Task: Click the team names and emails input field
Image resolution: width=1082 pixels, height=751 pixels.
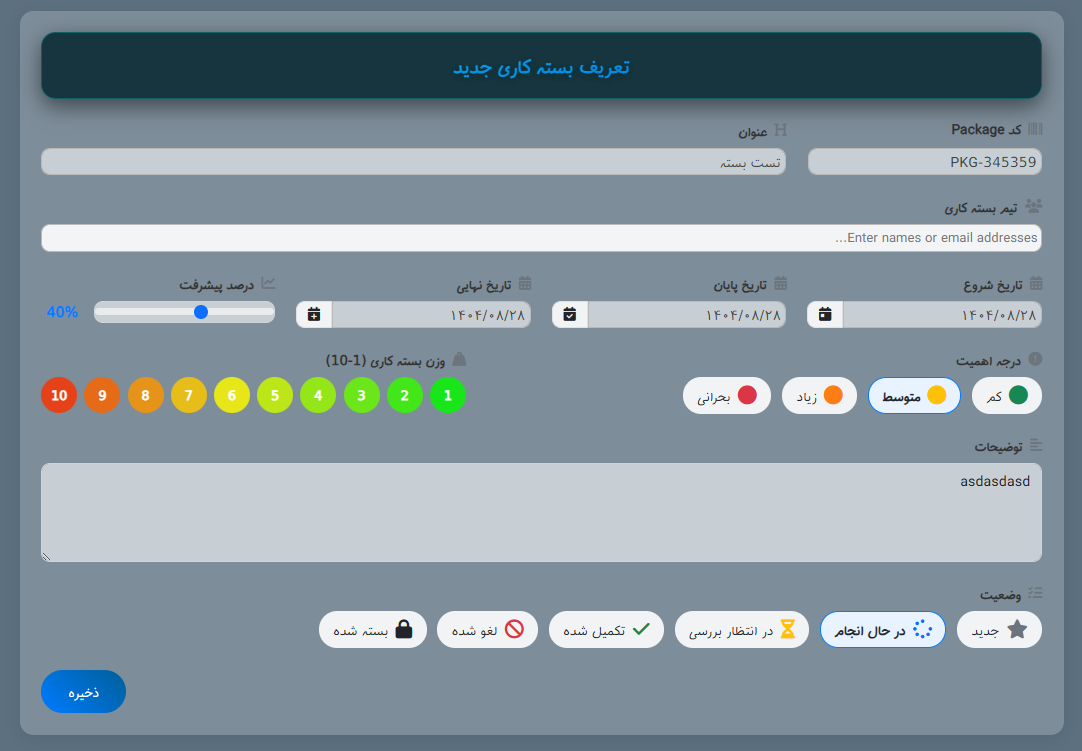Action: pos(541,237)
